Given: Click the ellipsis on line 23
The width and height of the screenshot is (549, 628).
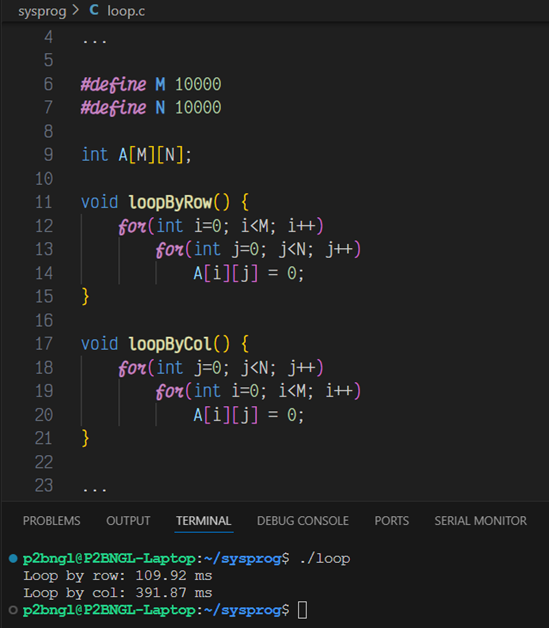Looking at the screenshot, I should click(95, 489).
